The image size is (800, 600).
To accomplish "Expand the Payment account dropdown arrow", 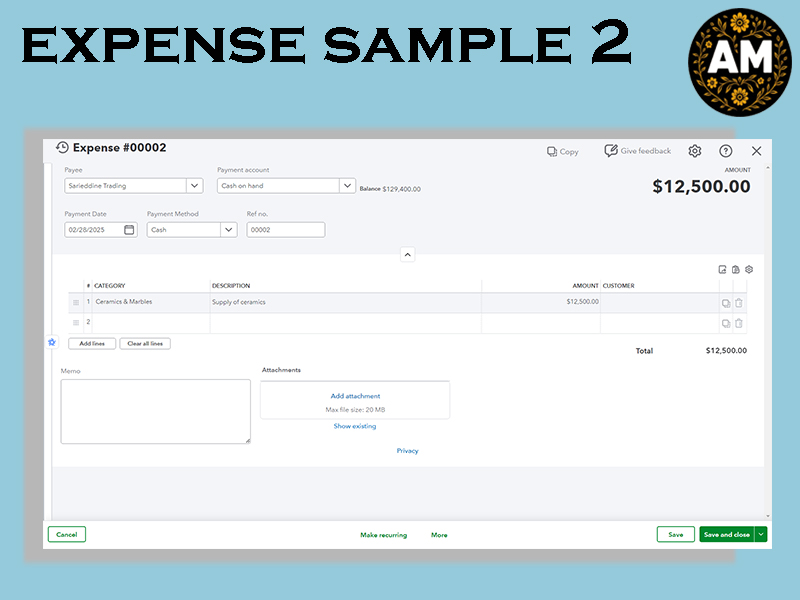I will pyautogui.click(x=347, y=186).
